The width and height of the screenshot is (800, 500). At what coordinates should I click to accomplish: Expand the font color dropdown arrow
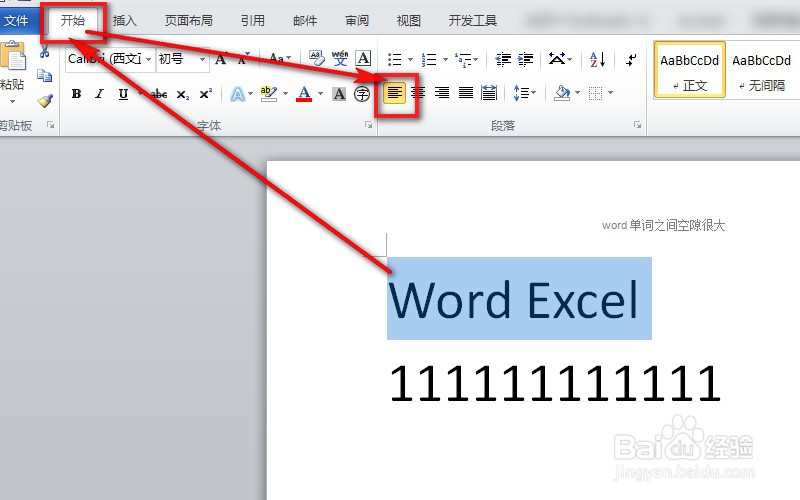[320, 93]
